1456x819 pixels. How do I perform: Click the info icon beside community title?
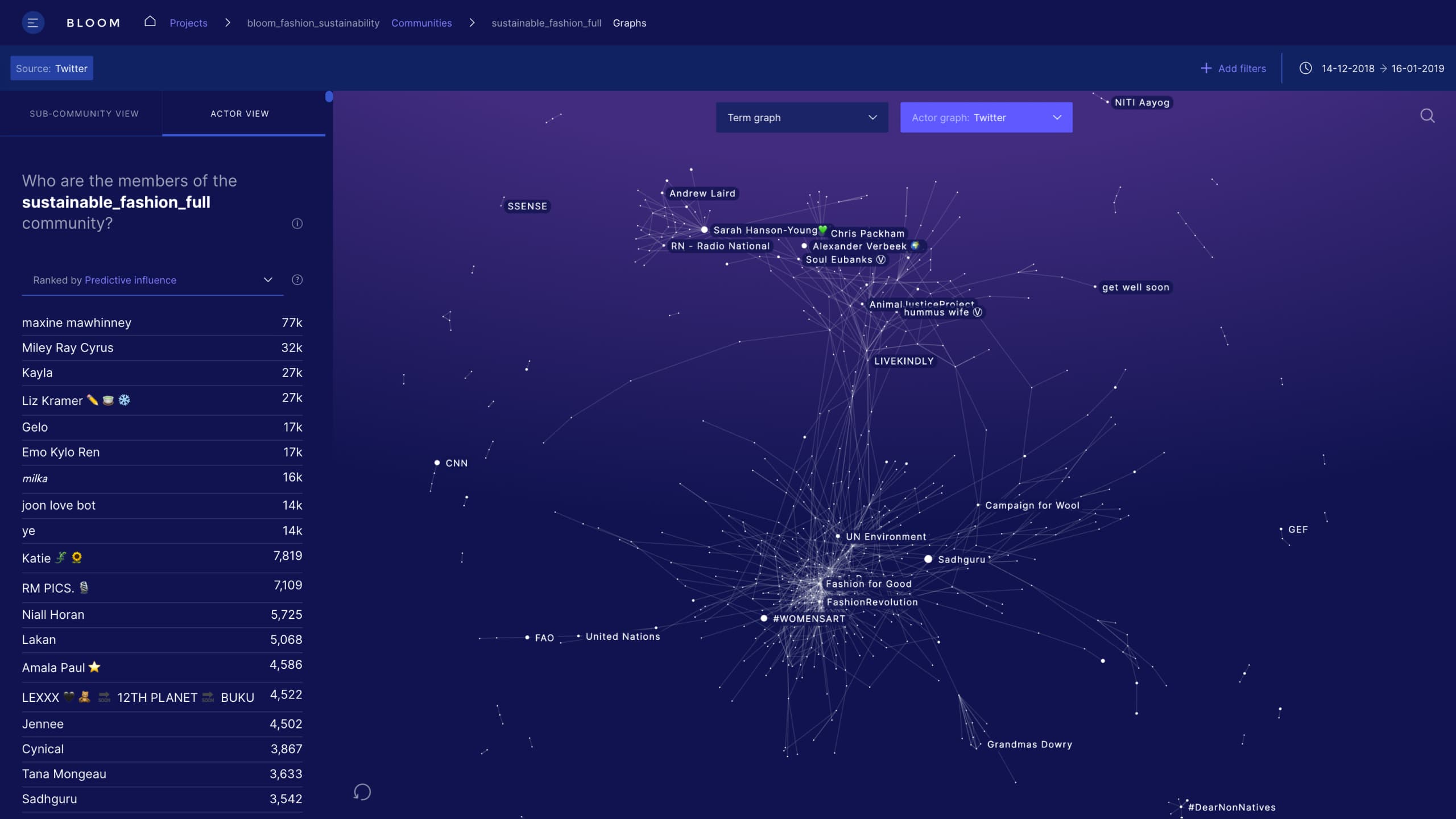tap(297, 224)
